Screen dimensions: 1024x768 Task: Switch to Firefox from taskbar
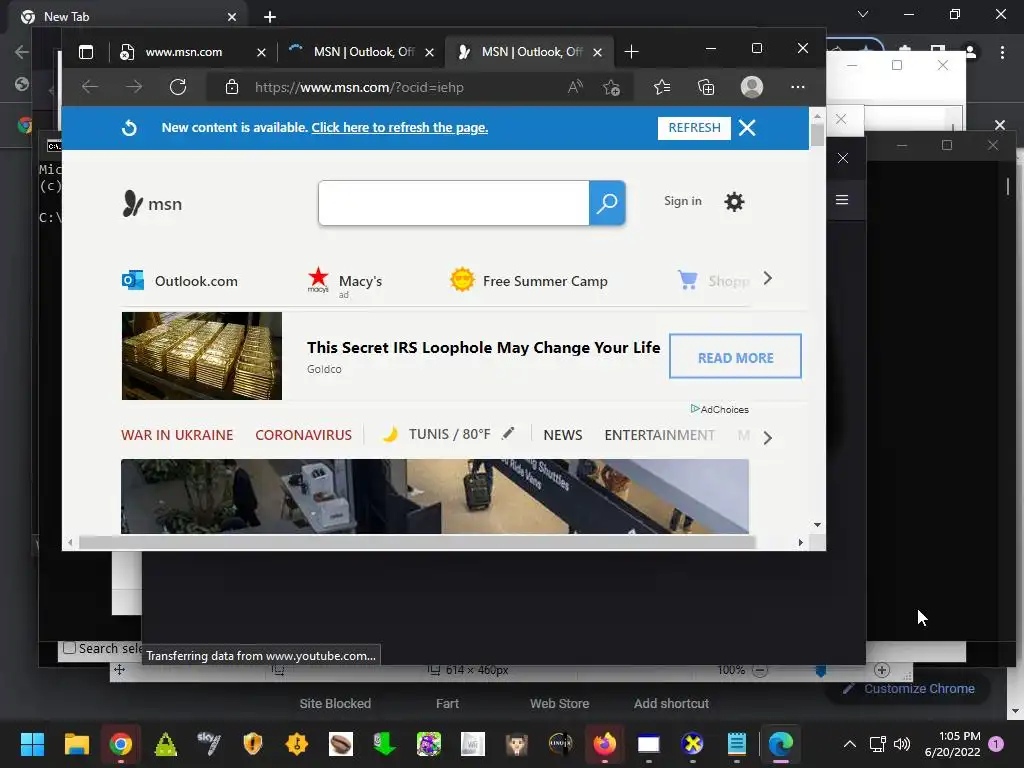click(605, 744)
